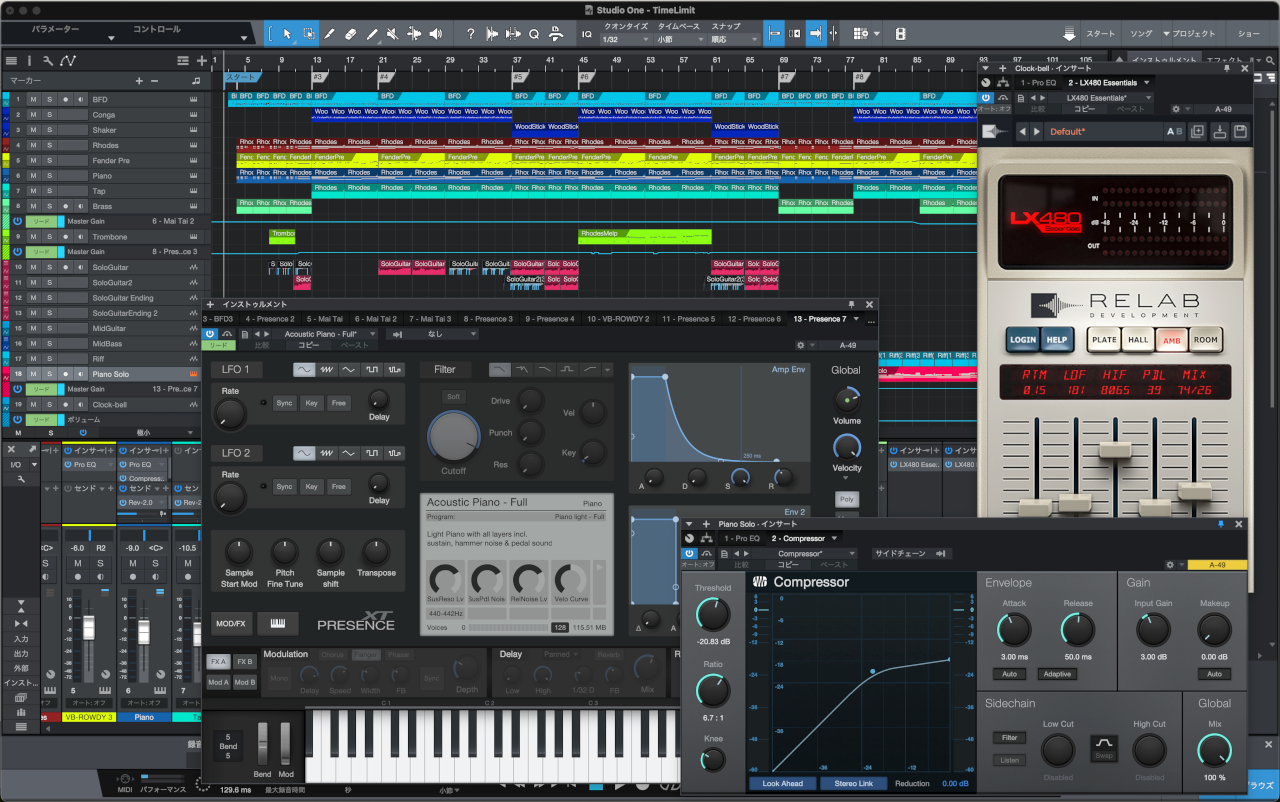Image resolution: width=1280 pixels, height=802 pixels.
Task: Click the MOD/FX button in Presence
Action: pyautogui.click(x=231, y=624)
